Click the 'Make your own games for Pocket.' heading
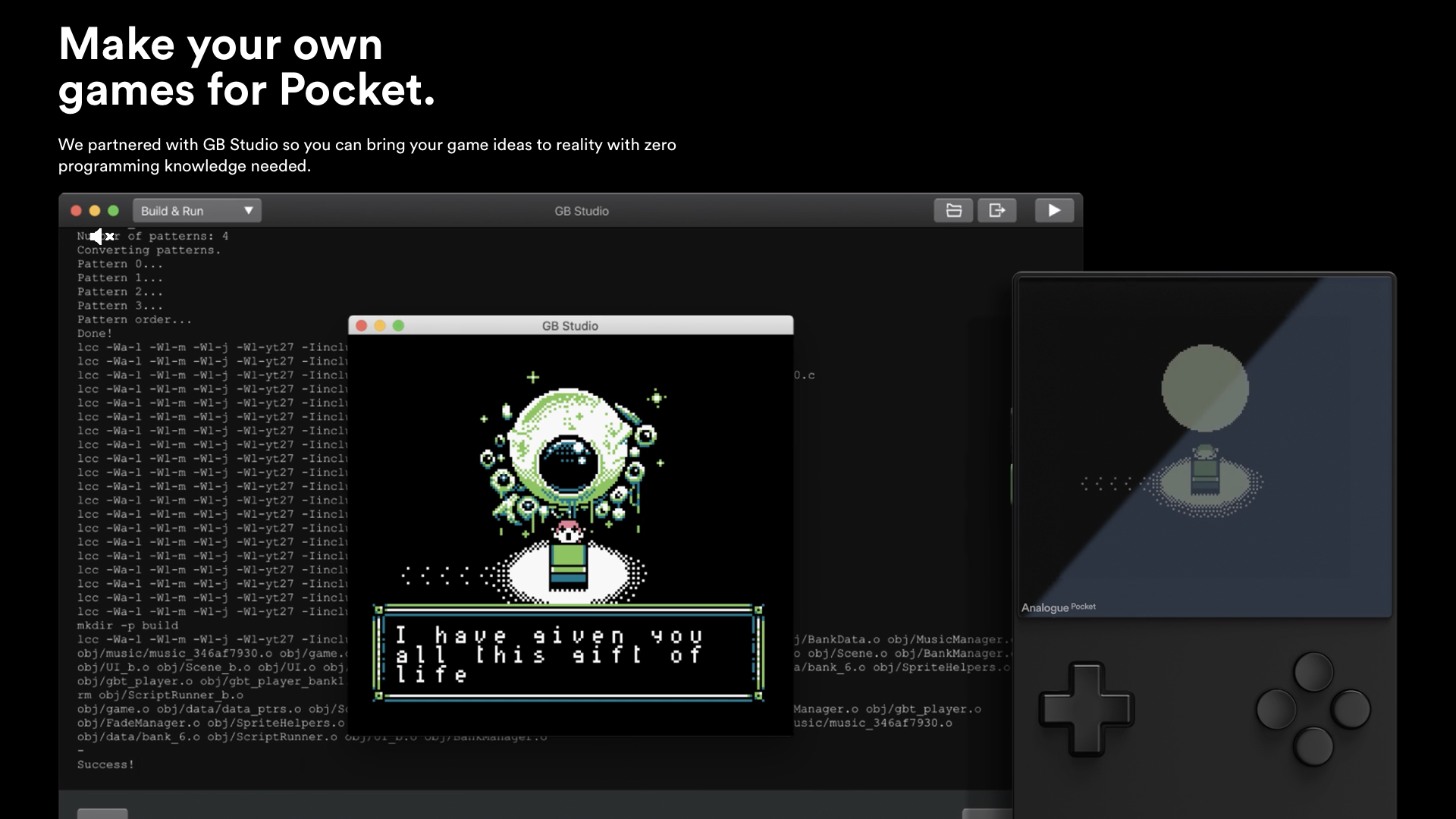The width and height of the screenshot is (1456, 819). (247, 67)
